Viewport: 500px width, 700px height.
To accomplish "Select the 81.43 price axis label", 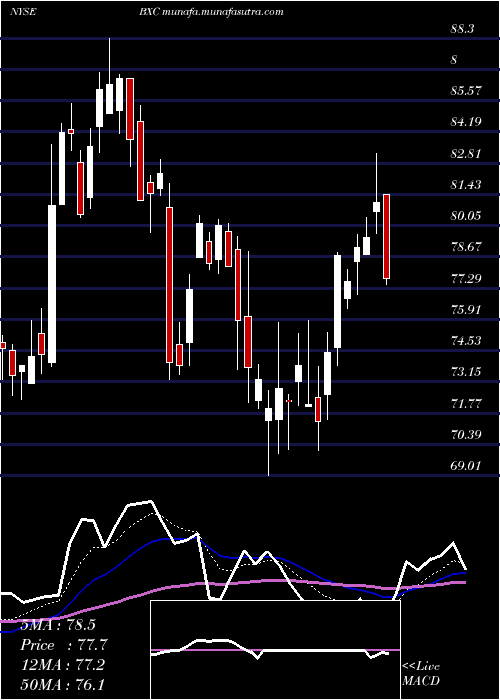I will click(x=466, y=184).
